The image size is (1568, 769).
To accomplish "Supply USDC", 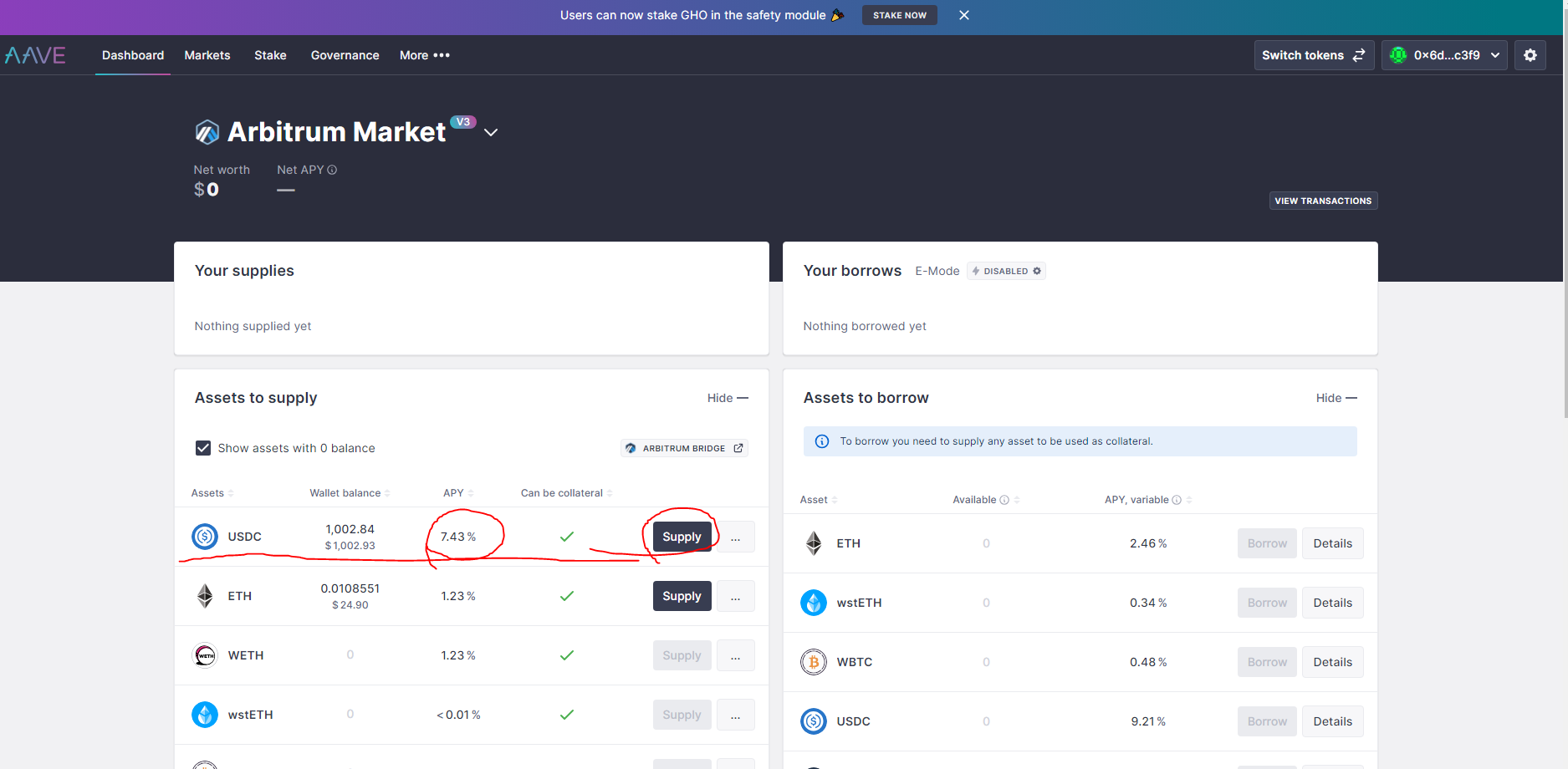I will click(x=682, y=537).
